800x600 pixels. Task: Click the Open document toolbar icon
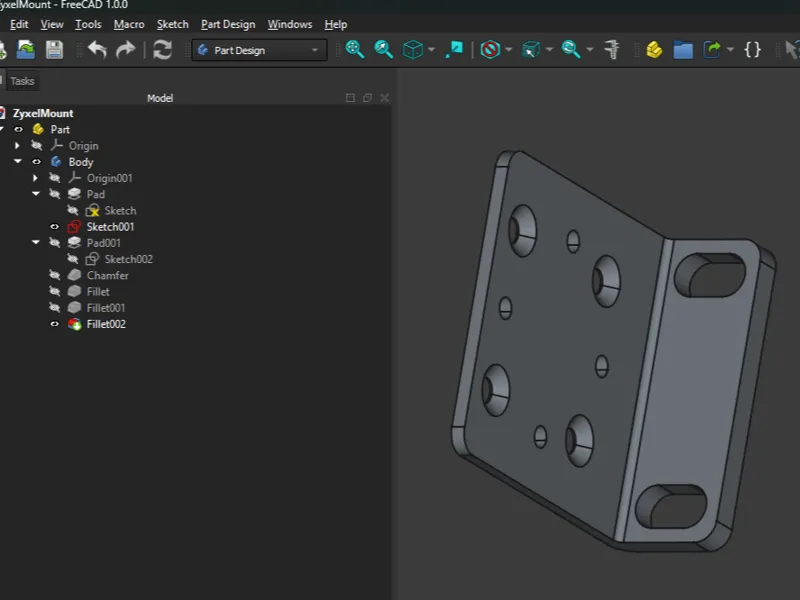tap(26, 50)
